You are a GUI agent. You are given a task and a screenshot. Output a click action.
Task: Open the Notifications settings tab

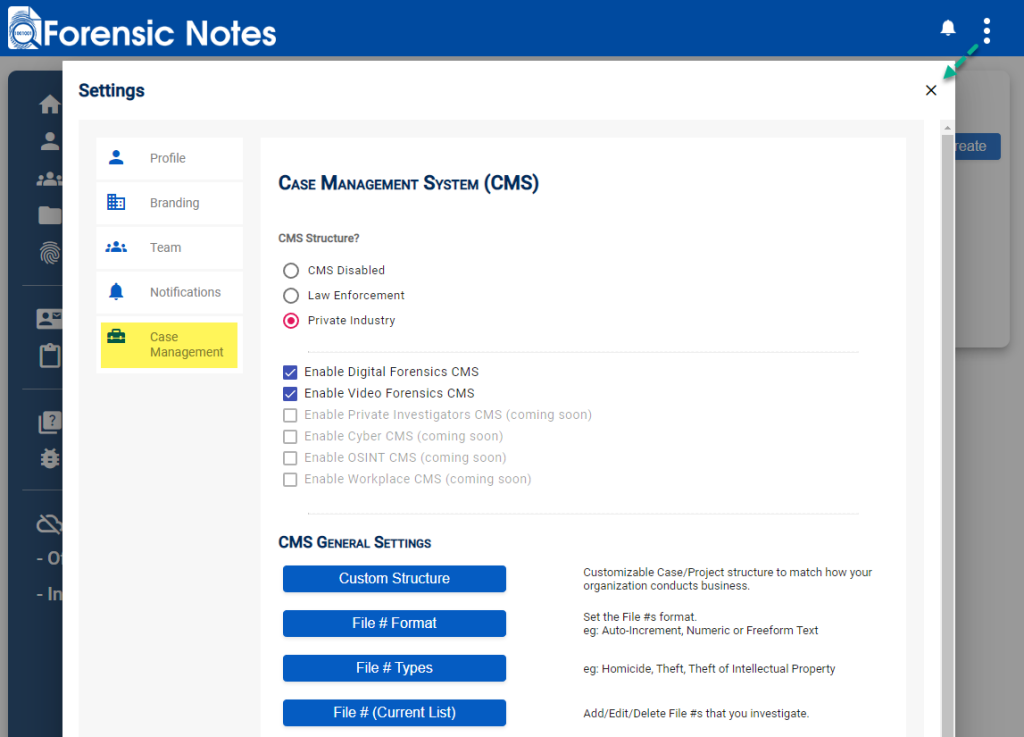[x=169, y=292]
